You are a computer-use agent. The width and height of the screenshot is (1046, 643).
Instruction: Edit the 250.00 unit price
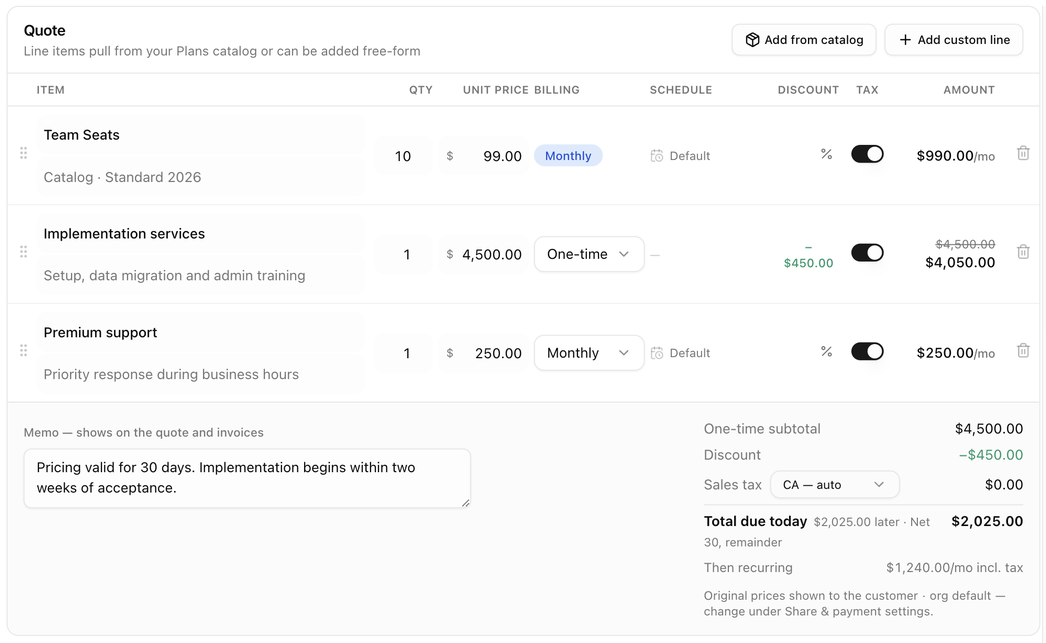484,354
